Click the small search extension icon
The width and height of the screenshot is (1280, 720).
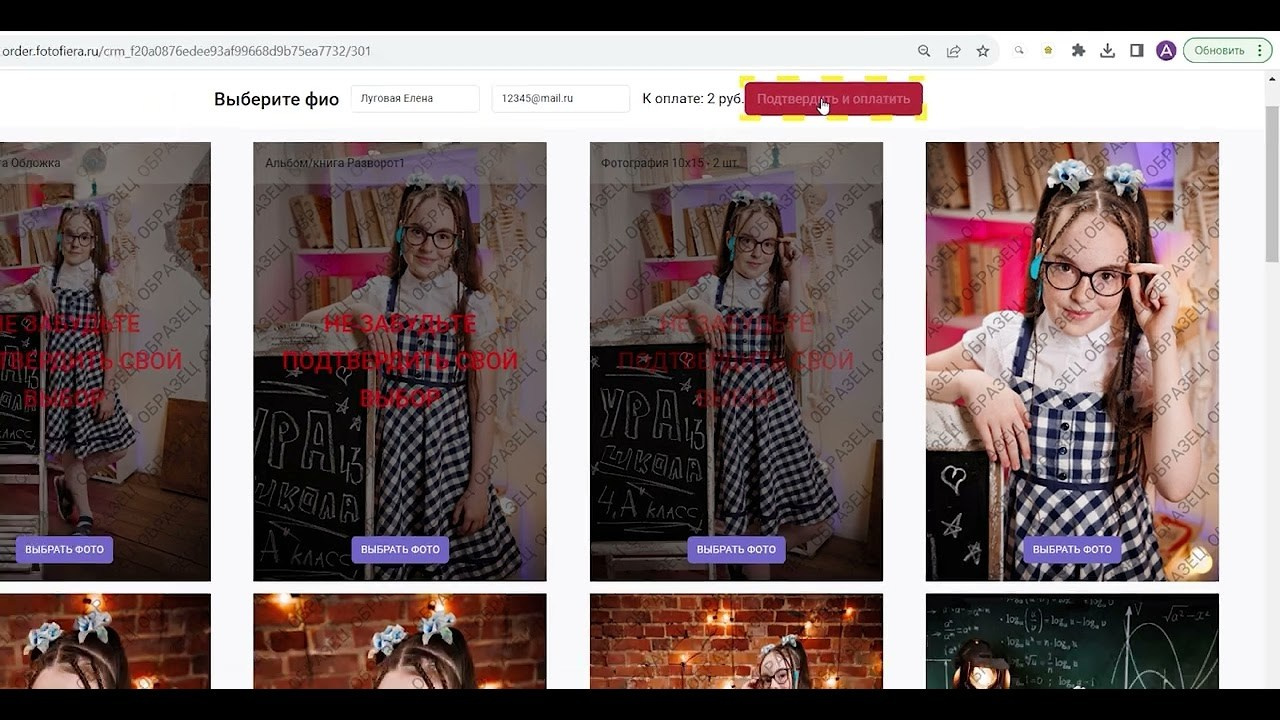coord(1019,51)
